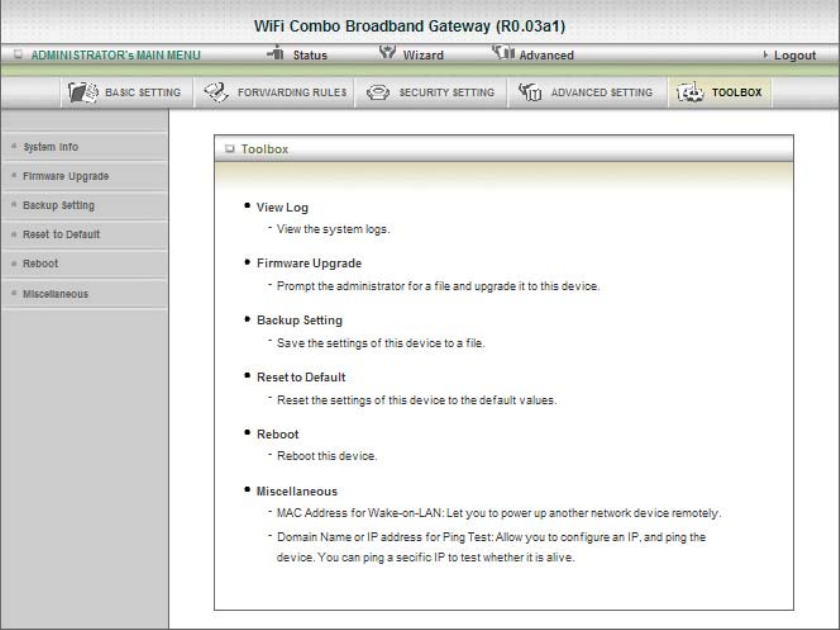Click the Logout arrow icon
The height and width of the screenshot is (630, 840).
point(765,55)
